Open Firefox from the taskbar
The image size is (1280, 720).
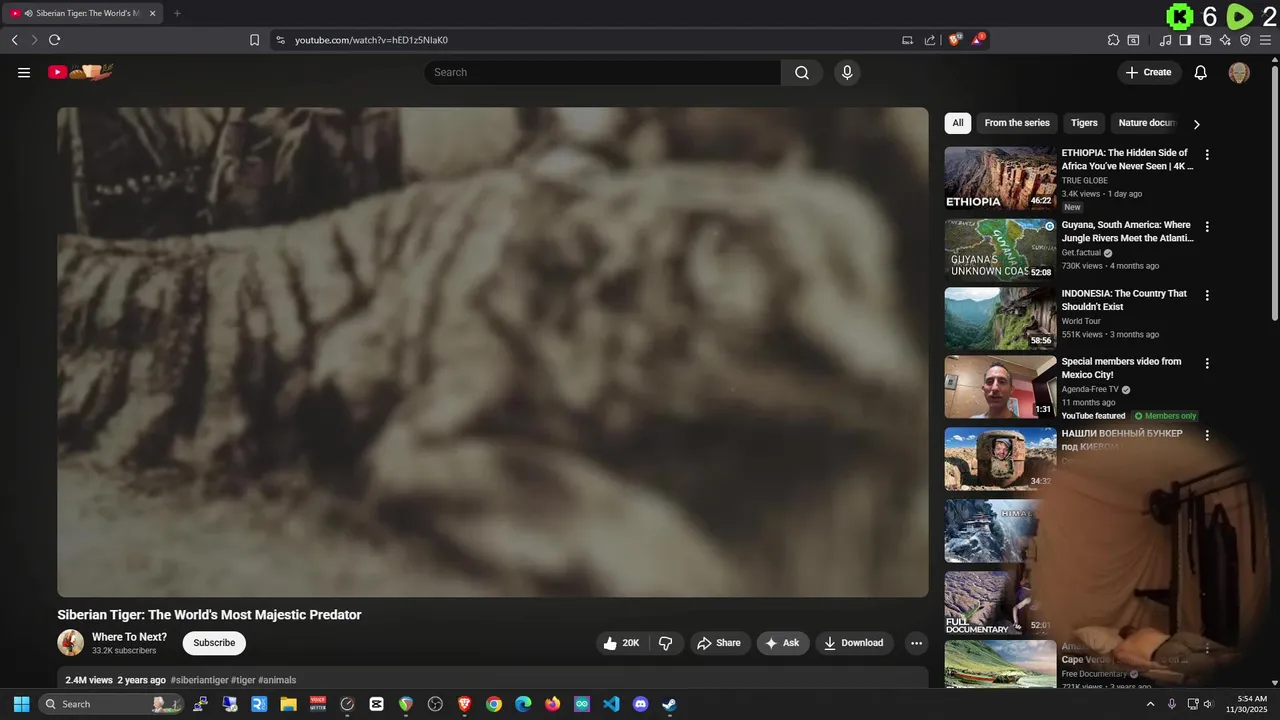pyautogui.click(x=552, y=704)
